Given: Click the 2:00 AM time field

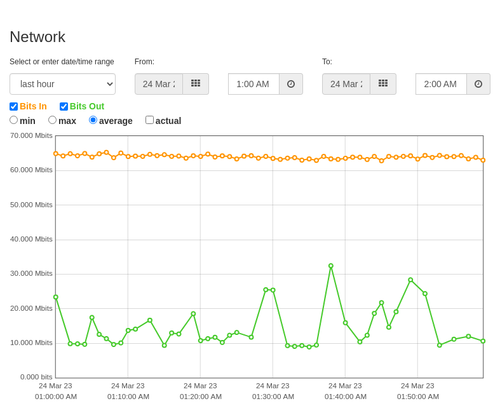Looking at the screenshot, I should [x=441, y=84].
